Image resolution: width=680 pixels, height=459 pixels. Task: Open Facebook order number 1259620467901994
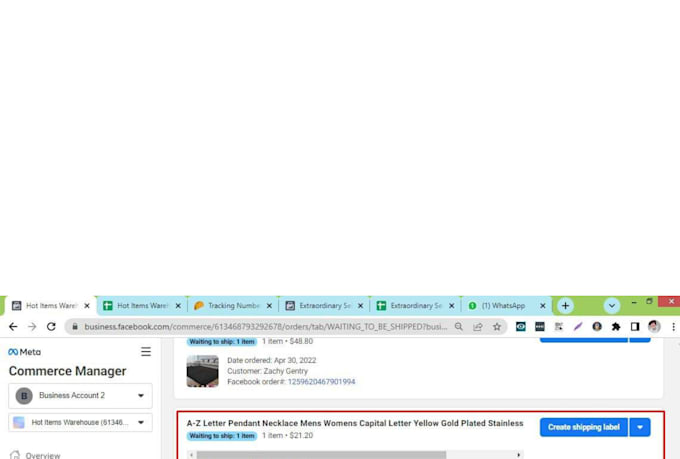click(x=321, y=382)
